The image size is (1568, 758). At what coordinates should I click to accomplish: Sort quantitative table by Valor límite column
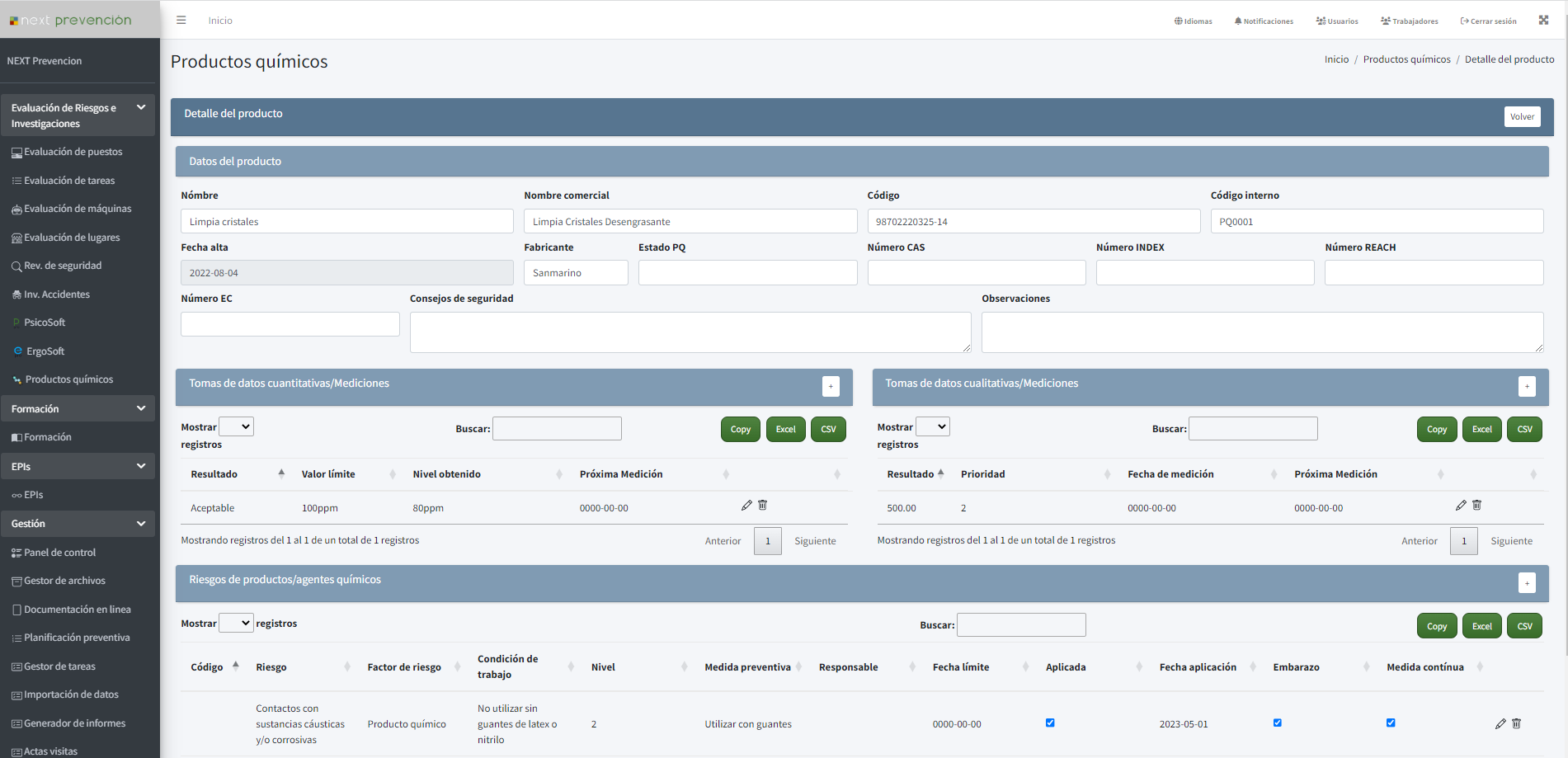[x=347, y=474]
